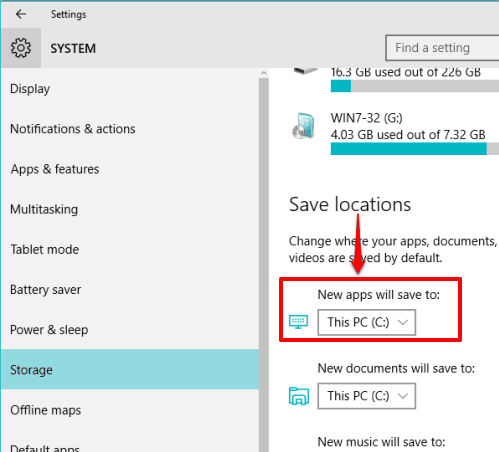Open Power & sleep settings

[x=130, y=330]
